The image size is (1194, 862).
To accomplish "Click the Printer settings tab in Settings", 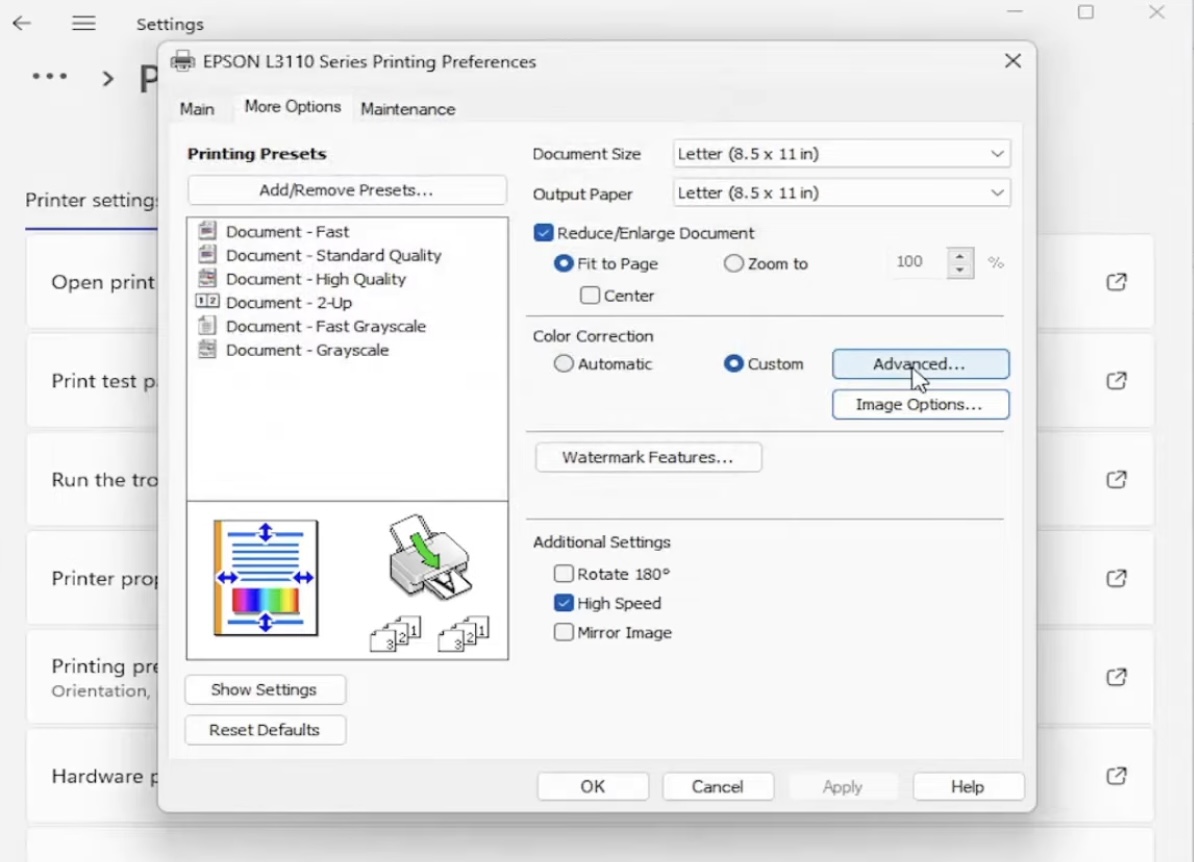I will point(92,200).
